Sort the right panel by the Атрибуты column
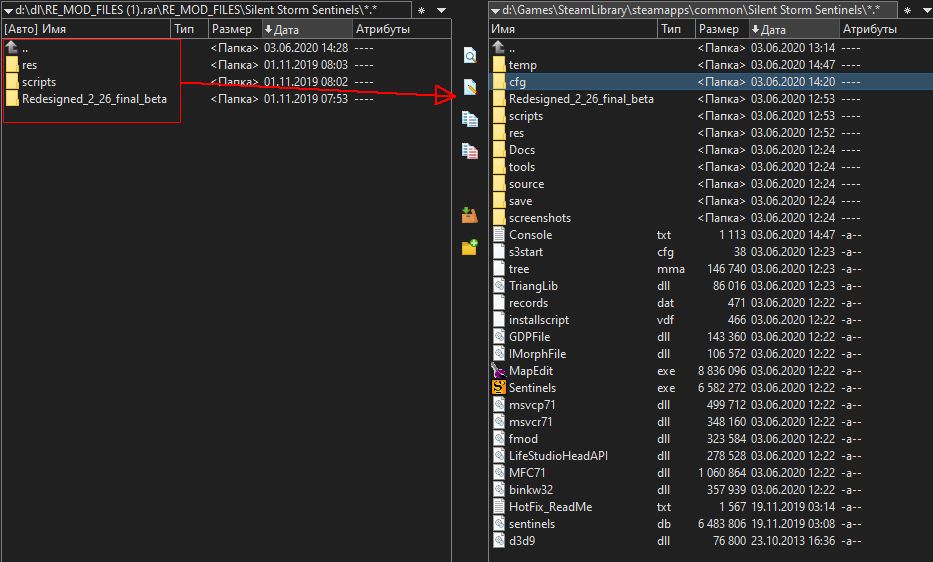Image resolution: width=933 pixels, height=562 pixels. tap(886, 29)
